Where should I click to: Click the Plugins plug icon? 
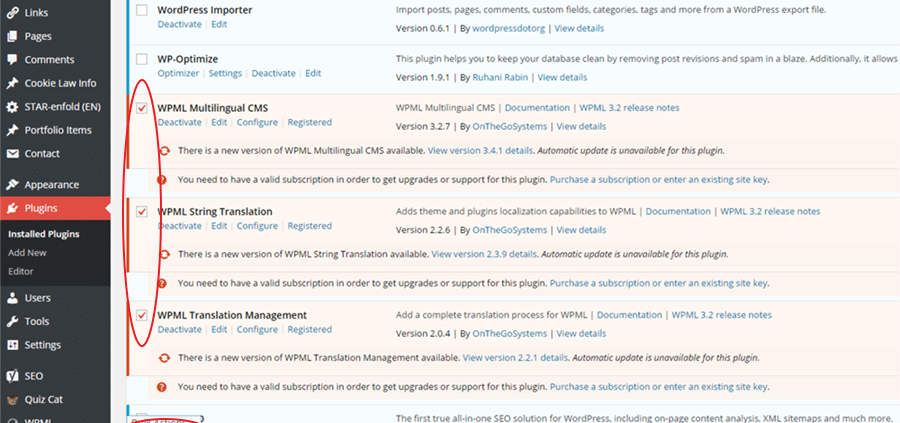point(12,208)
